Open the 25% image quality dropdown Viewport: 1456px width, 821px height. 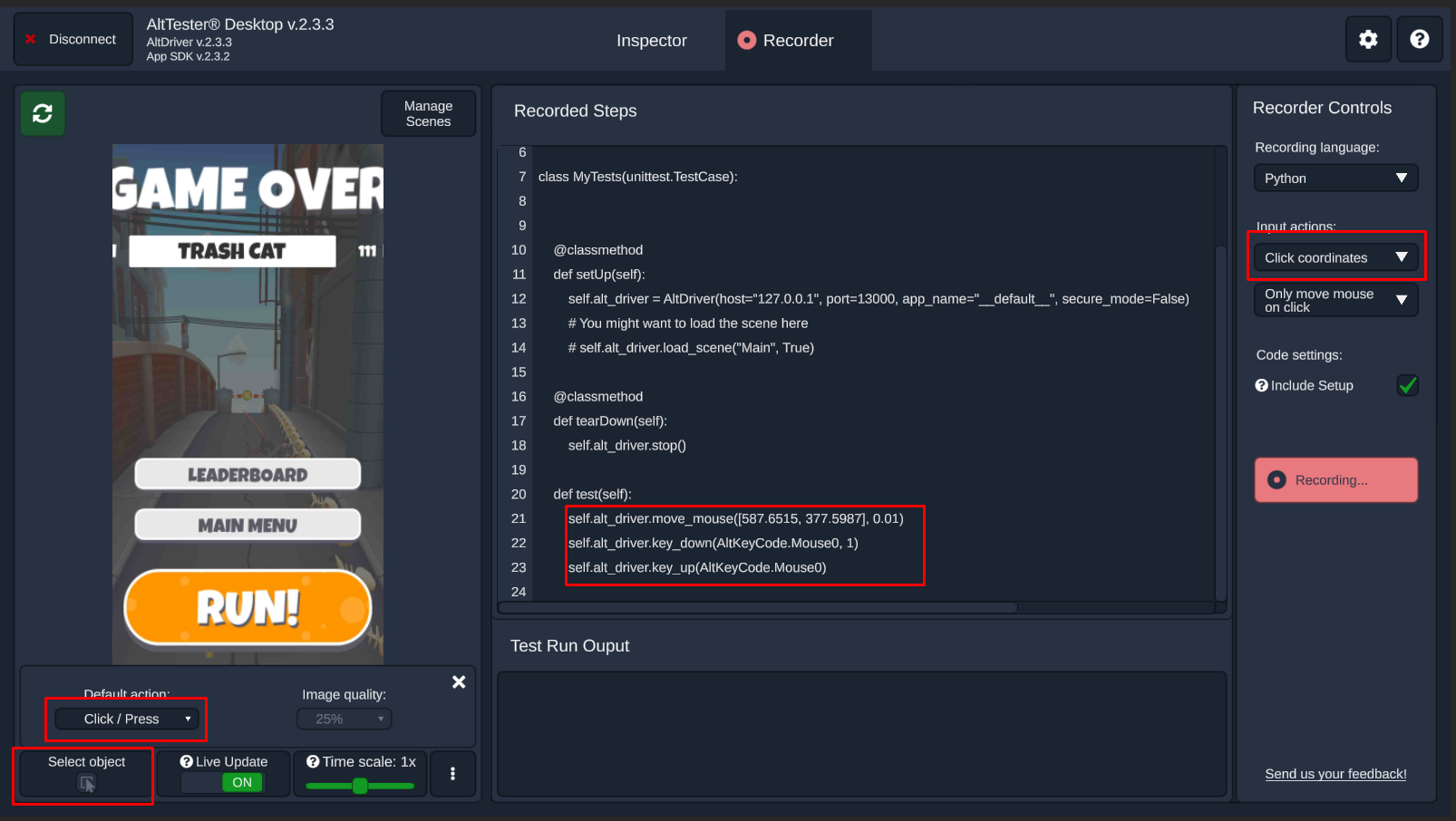345,719
